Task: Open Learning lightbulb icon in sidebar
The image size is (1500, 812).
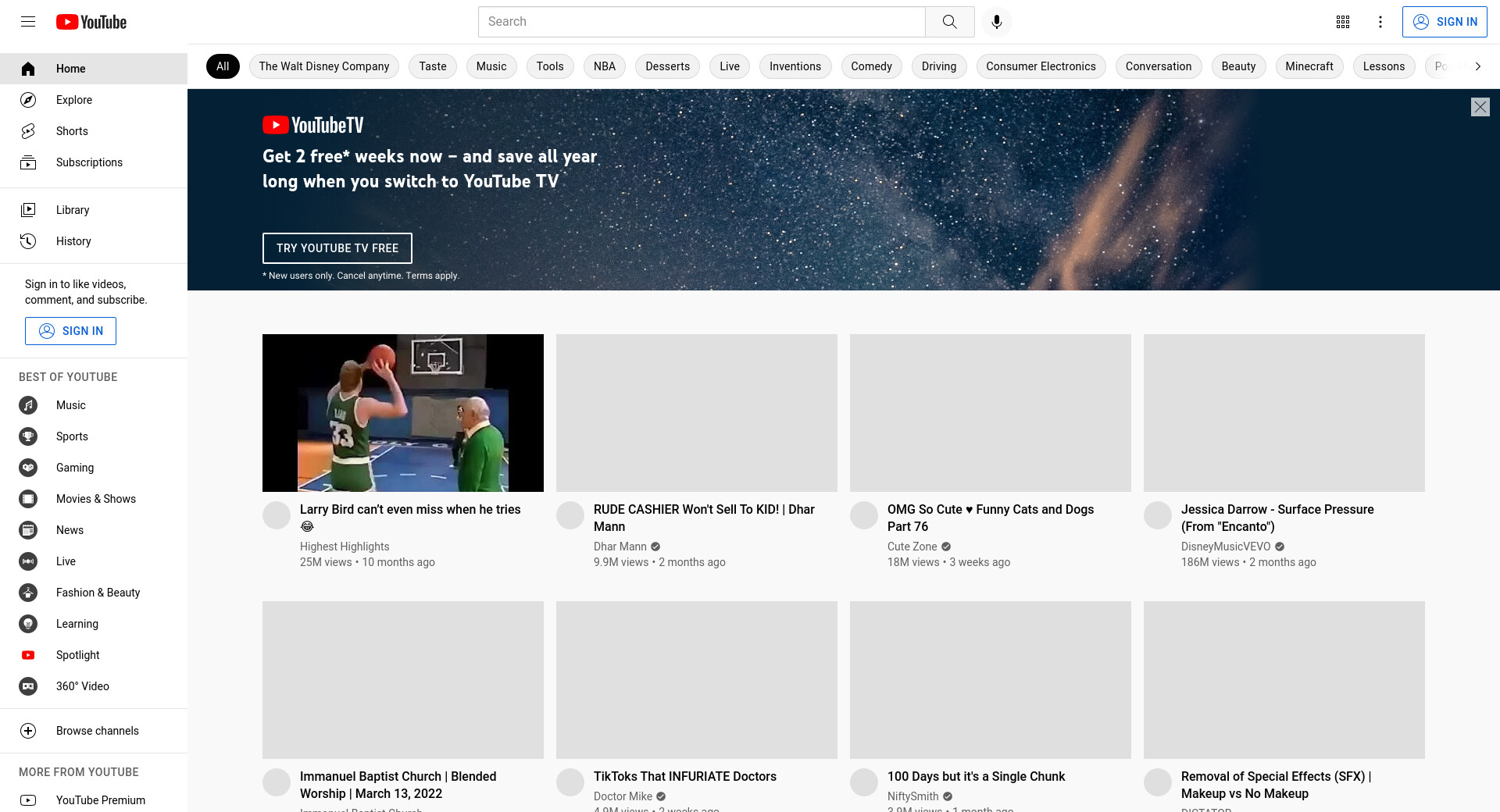Action: pos(28,624)
